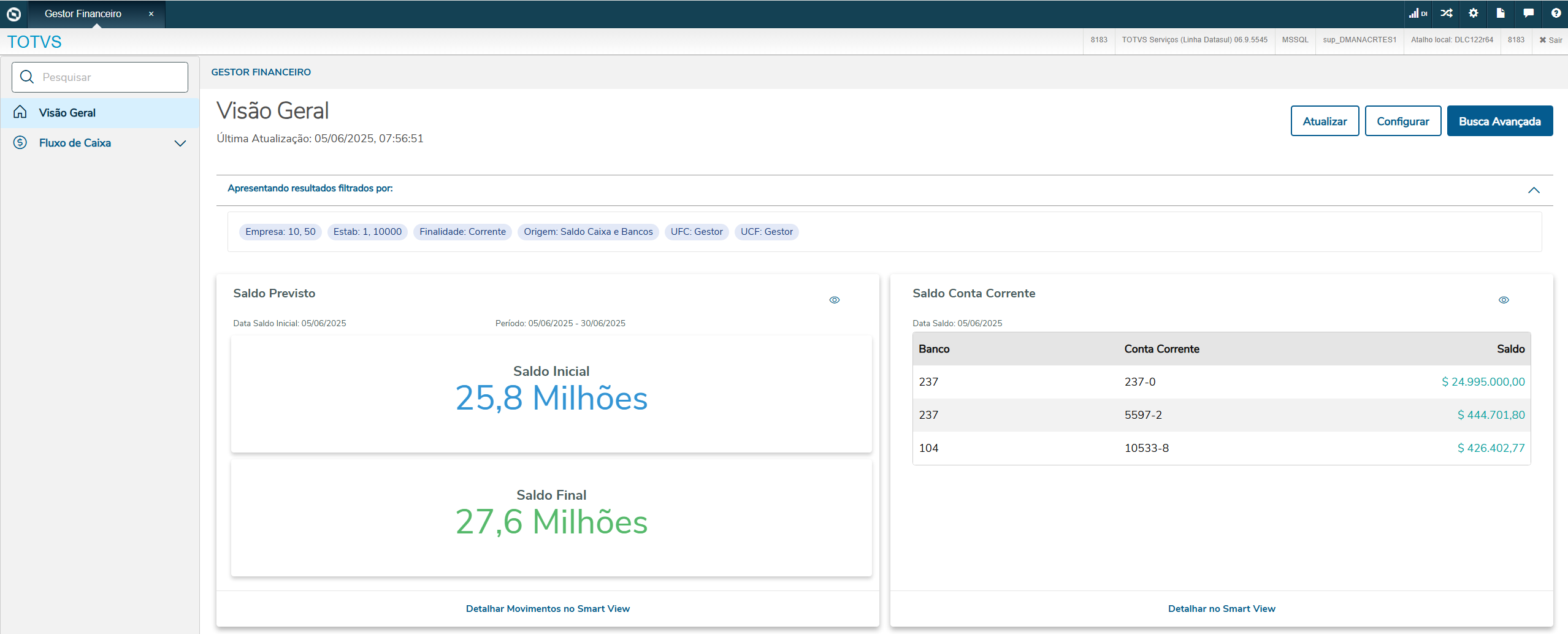Collapse the filtered results section chevron
The image size is (1568, 634).
[1534, 190]
